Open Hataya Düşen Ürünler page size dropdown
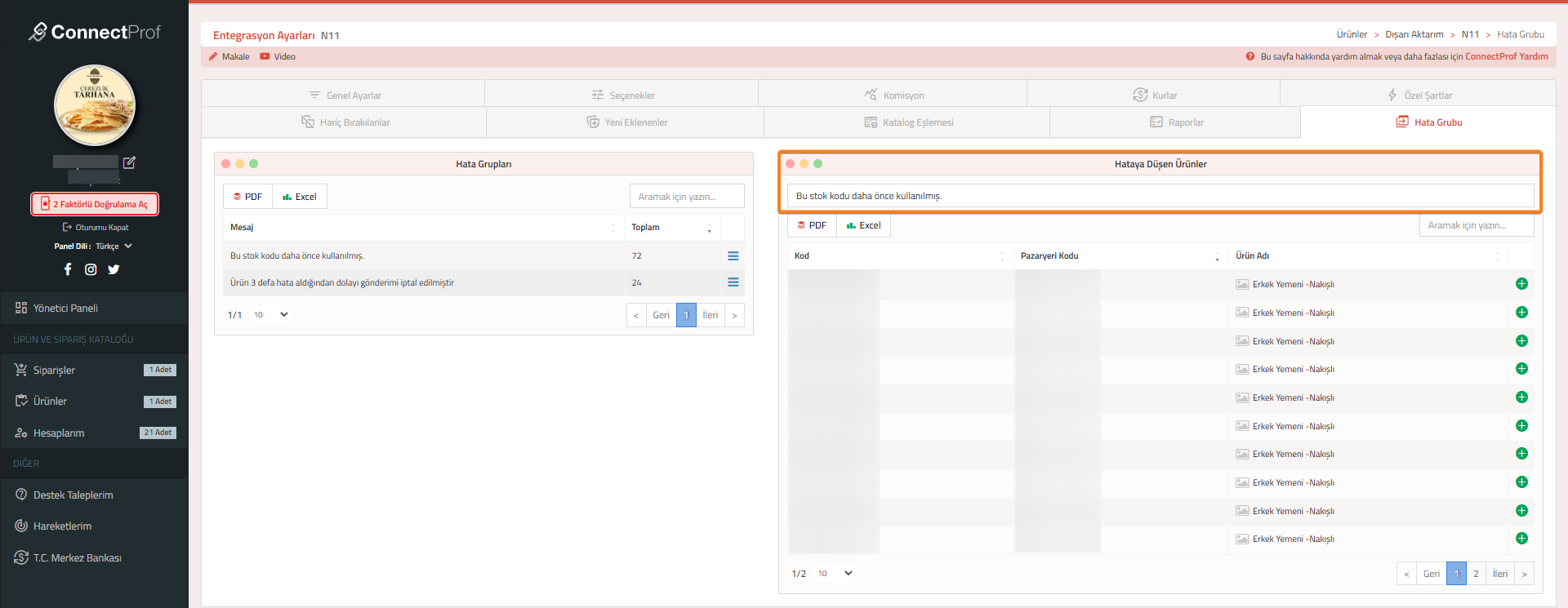Screen dimensions: 1568x608 835,574
